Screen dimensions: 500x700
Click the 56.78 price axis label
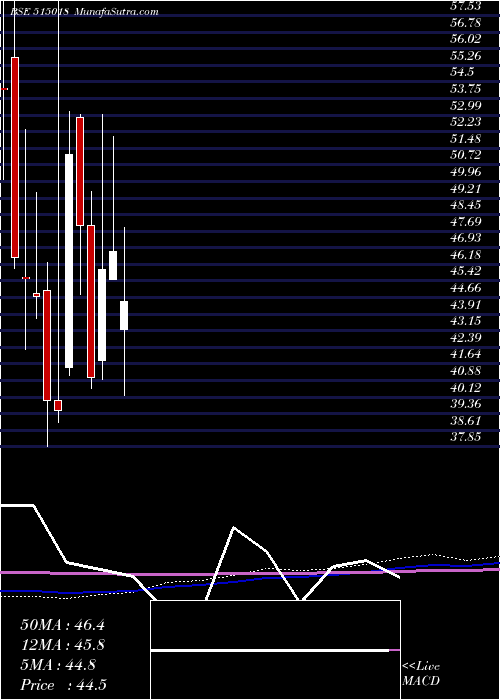click(x=466, y=22)
